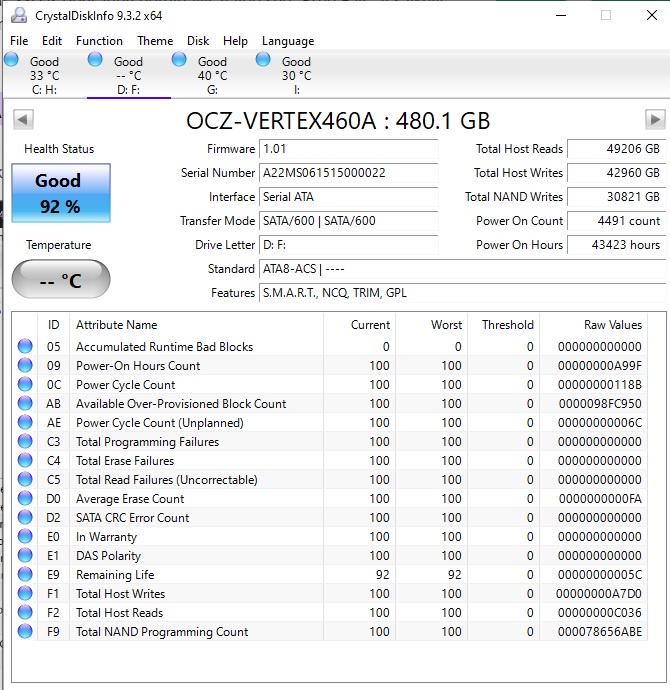Click the Serial Number field
The image size is (670, 690).
click(348, 173)
